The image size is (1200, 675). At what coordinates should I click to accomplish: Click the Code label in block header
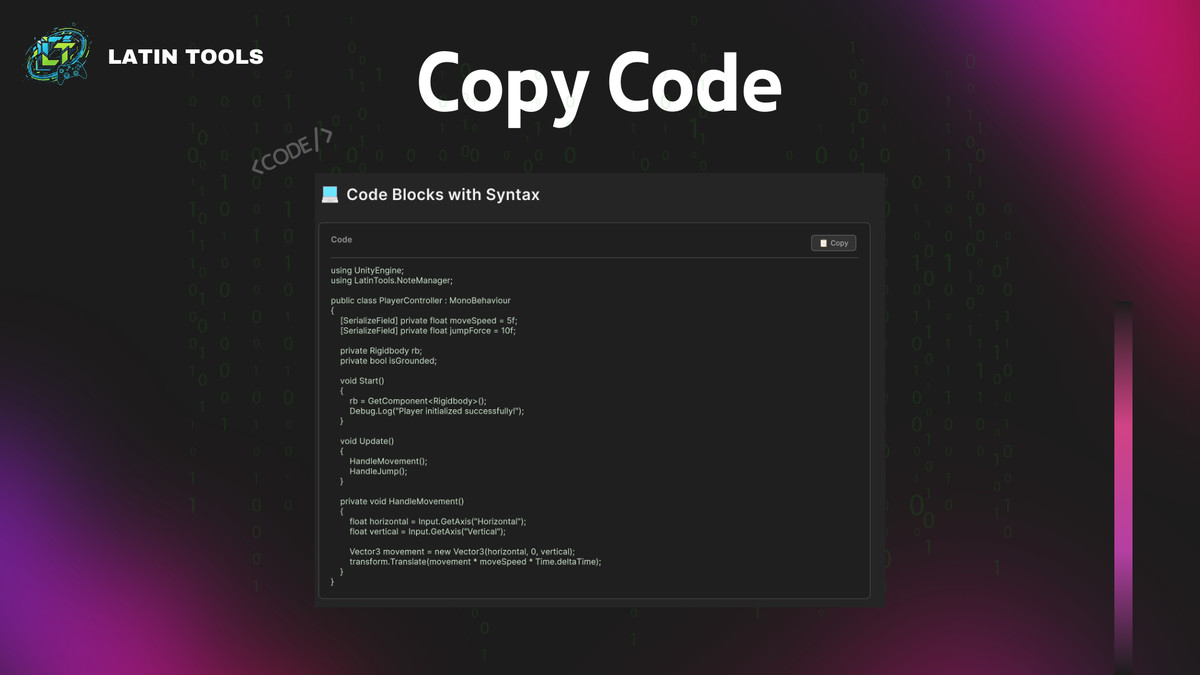[x=341, y=240]
